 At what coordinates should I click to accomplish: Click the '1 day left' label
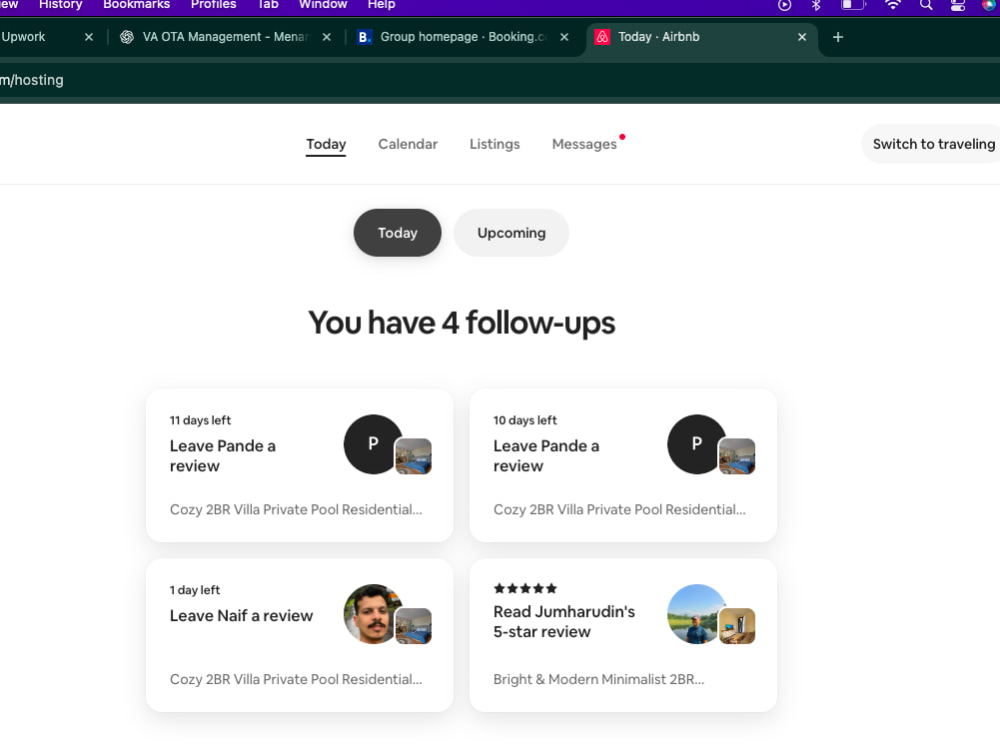[x=195, y=590]
